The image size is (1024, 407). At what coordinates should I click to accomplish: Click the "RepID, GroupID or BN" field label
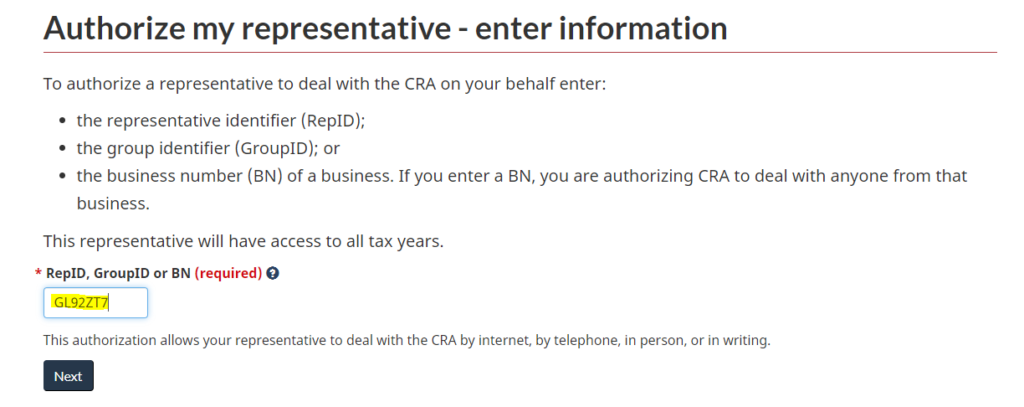(118, 273)
